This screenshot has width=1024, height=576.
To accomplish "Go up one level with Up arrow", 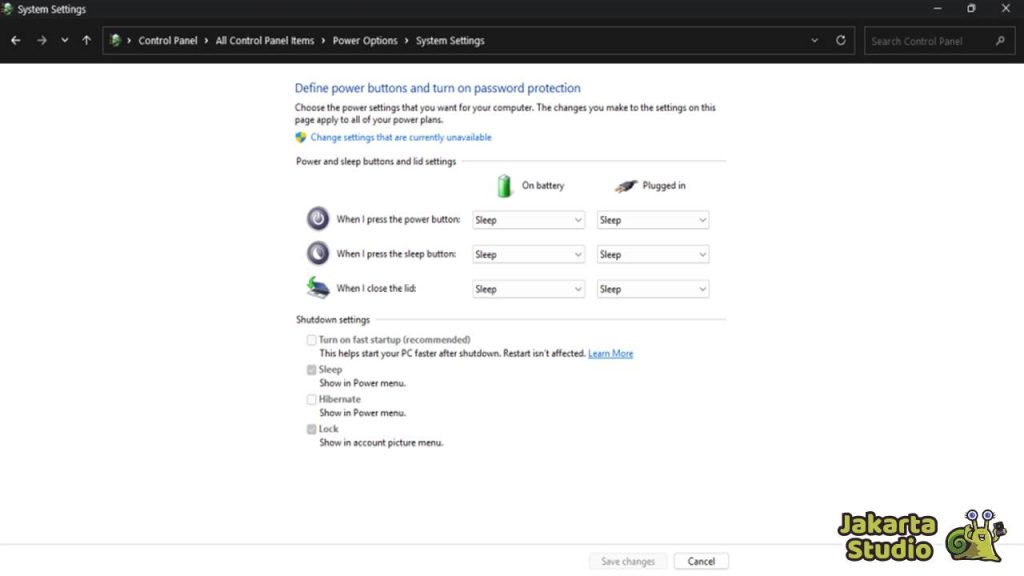I will (86, 40).
